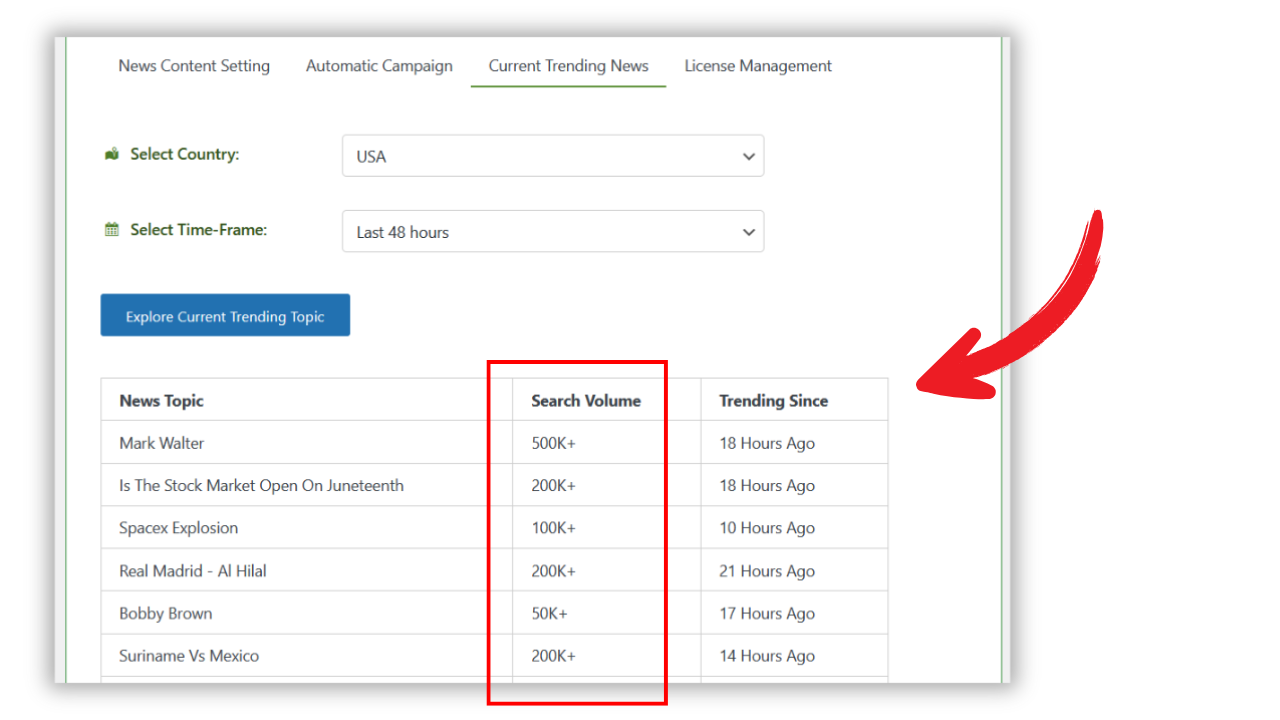The image size is (1280, 720).
Task: Choose the Stock Market Juneteenth topic row
Action: pyautogui.click(x=261, y=486)
